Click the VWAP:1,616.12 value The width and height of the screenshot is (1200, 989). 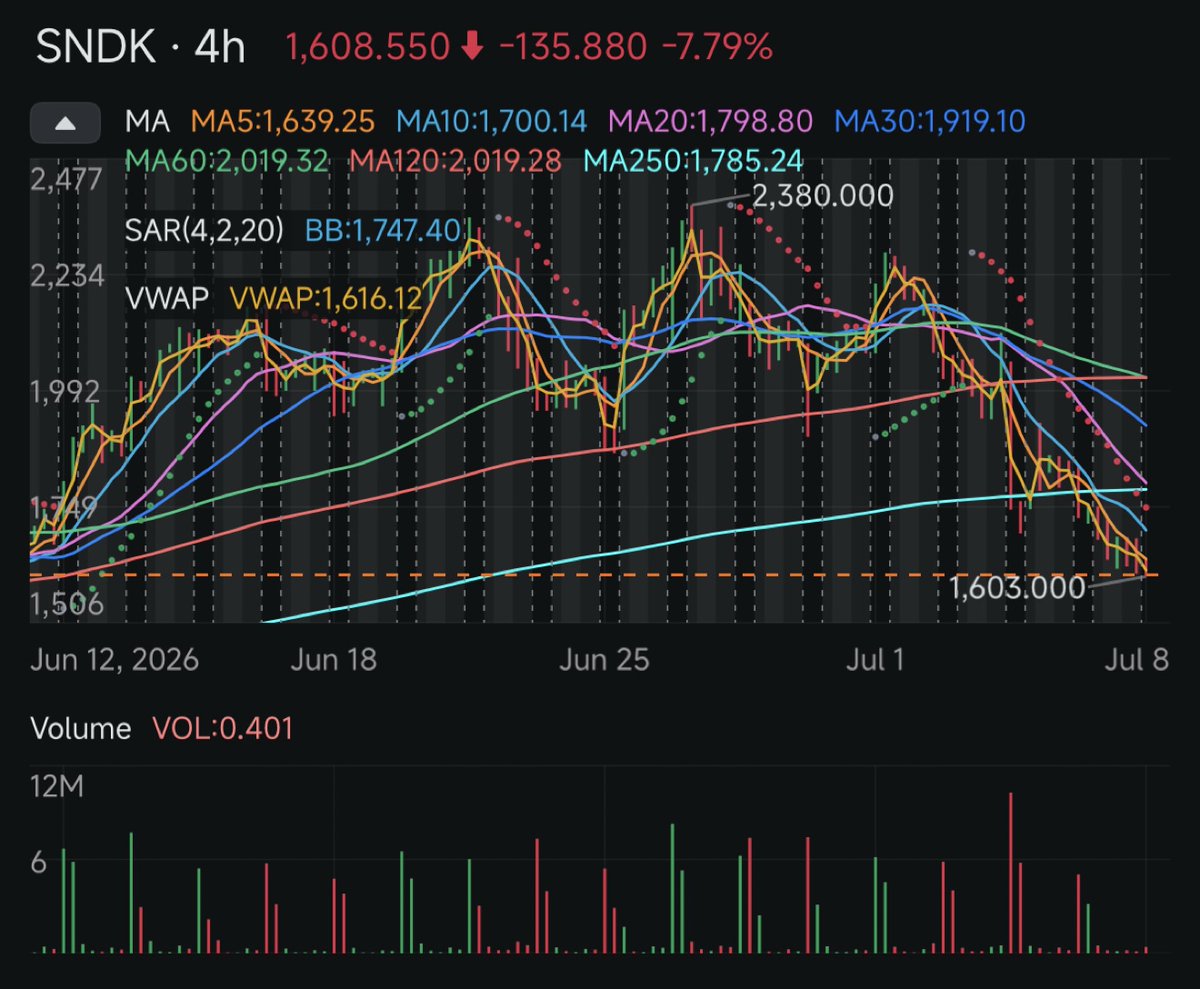(326, 297)
